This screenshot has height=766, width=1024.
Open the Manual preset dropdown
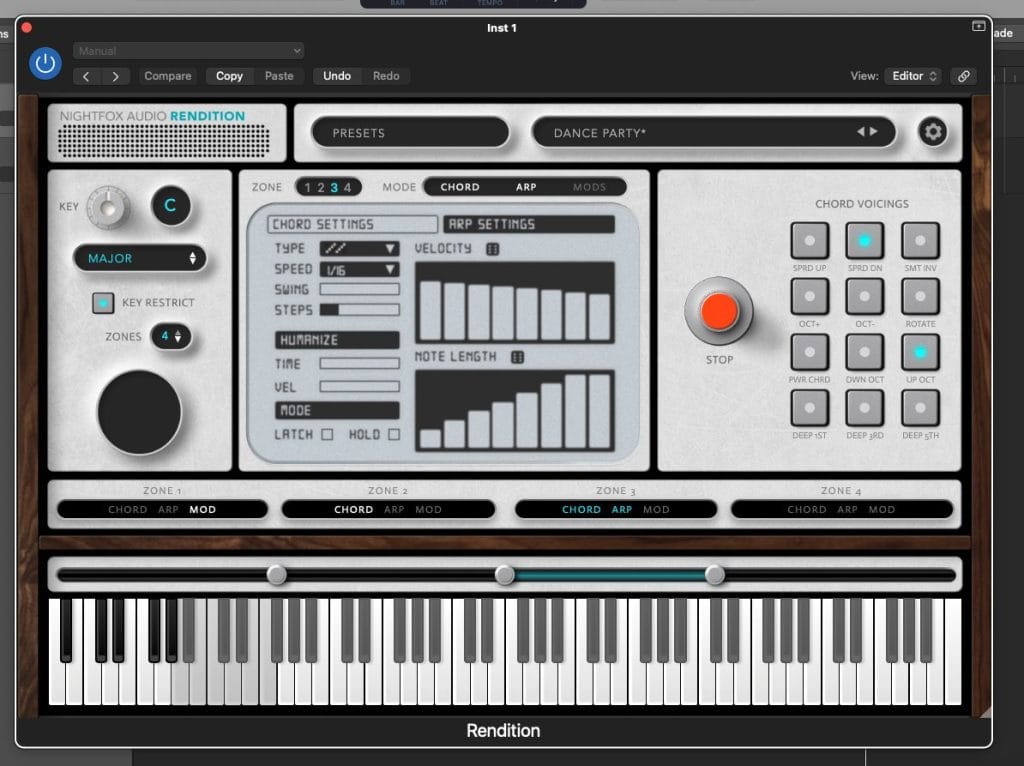(x=188, y=51)
